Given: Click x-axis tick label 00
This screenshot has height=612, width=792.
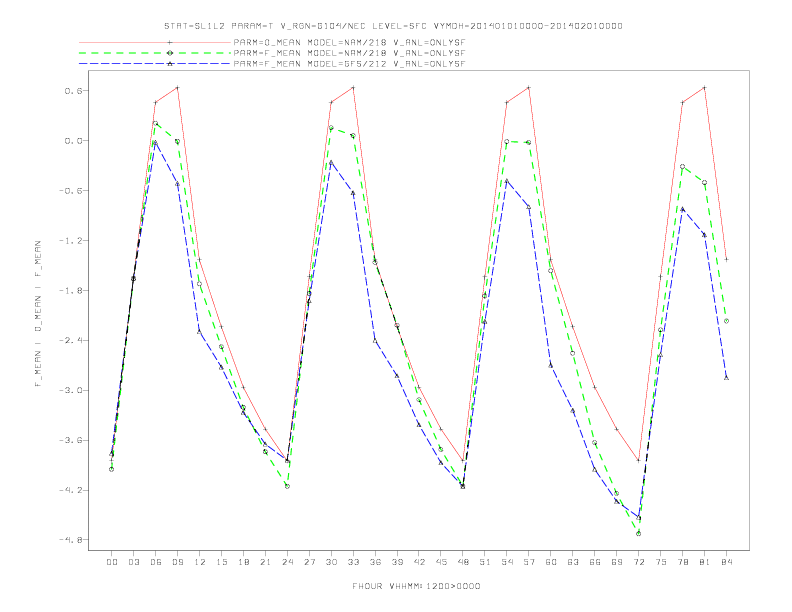Looking at the screenshot, I should pyautogui.click(x=112, y=562).
